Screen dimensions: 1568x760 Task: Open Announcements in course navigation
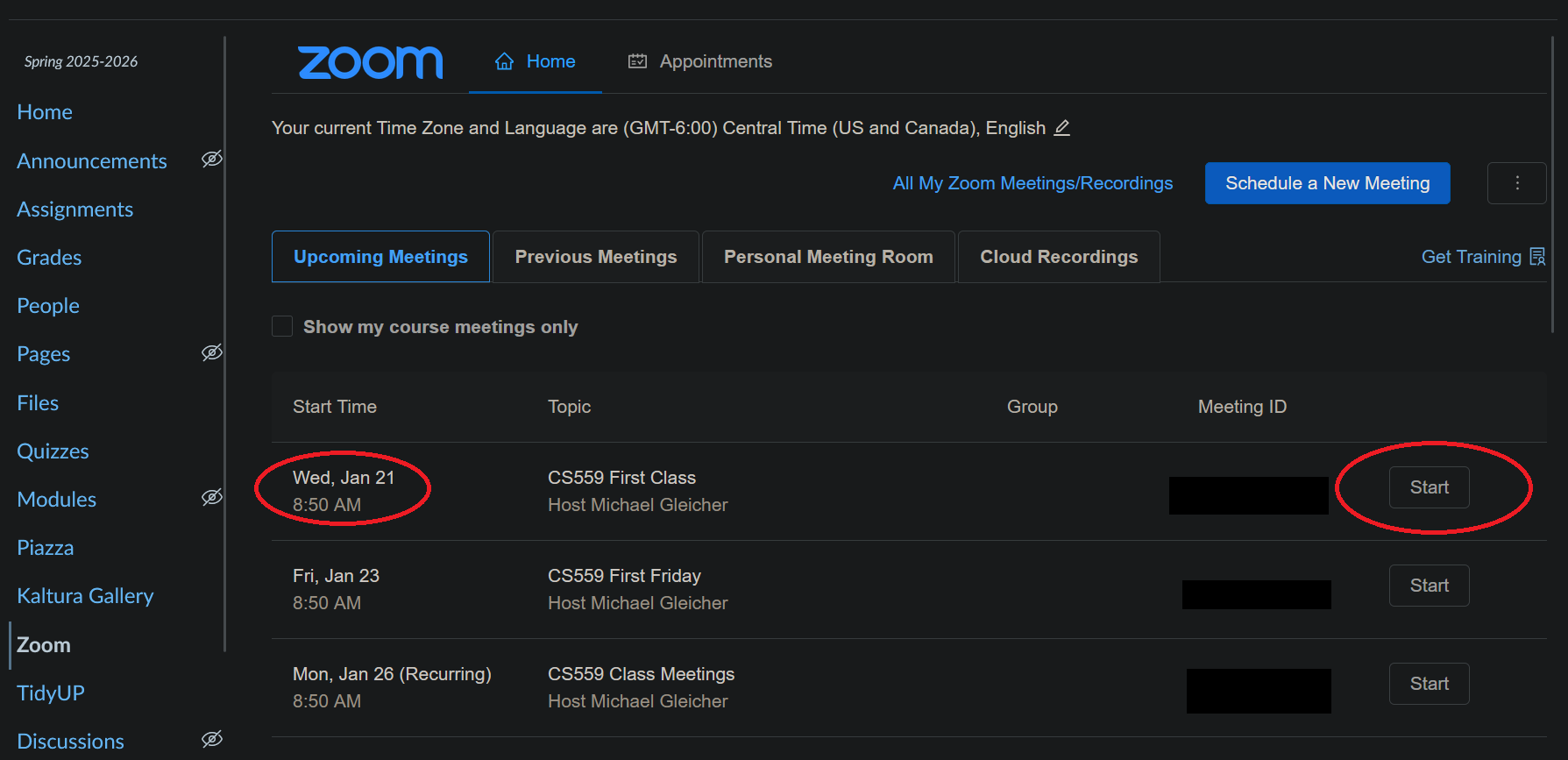coord(92,161)
